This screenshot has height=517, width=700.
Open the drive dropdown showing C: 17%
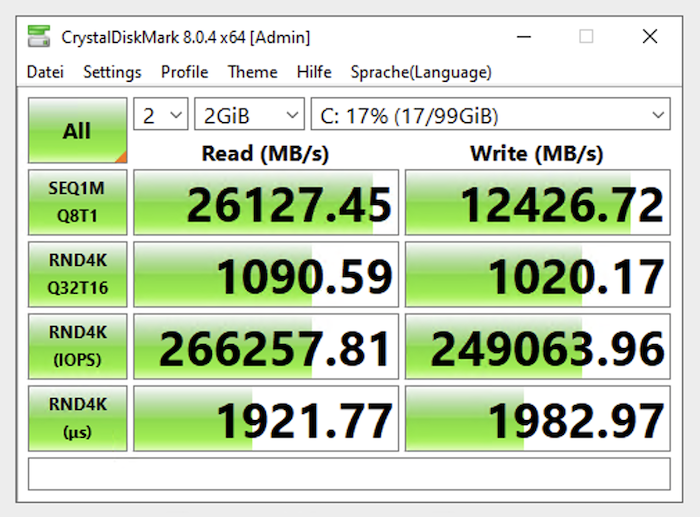point(491,114)
